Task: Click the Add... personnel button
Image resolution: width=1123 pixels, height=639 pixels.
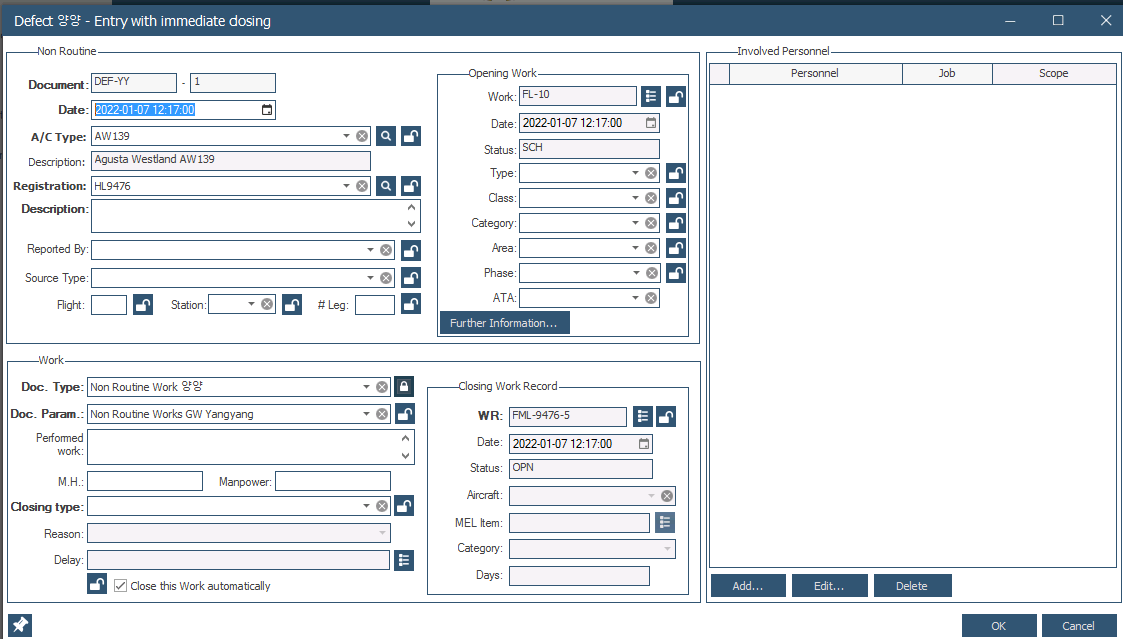Action: pos(748,586)
